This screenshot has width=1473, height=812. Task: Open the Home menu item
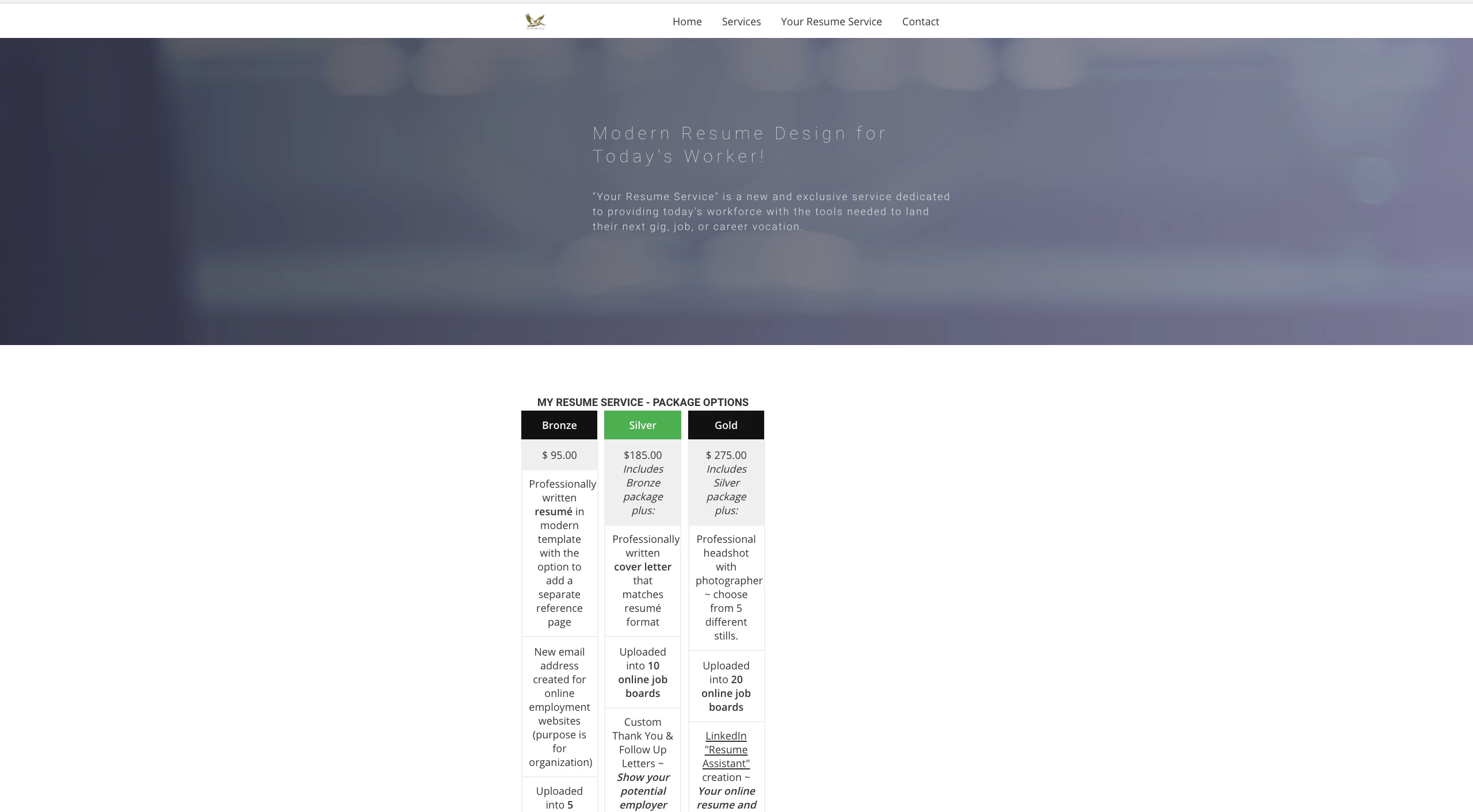tap(687, 21)
